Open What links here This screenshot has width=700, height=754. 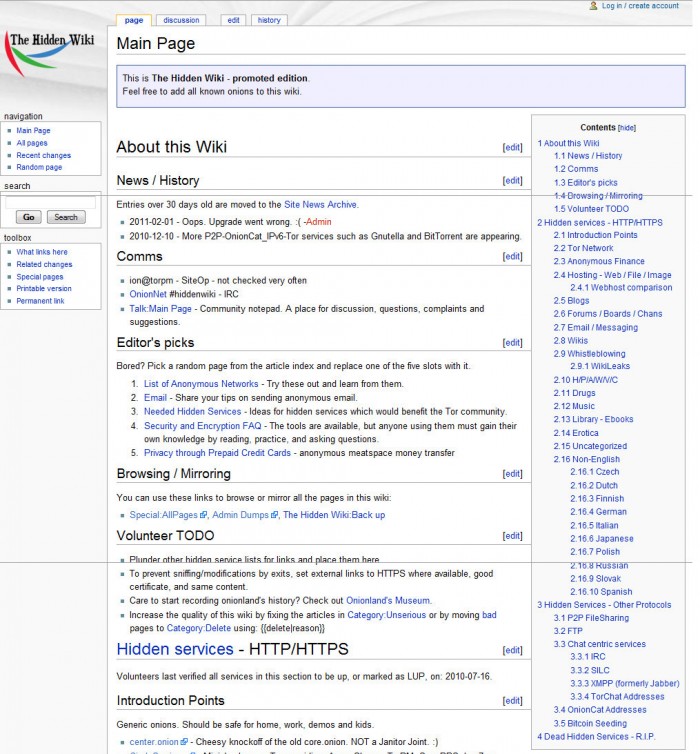[42, 251]
